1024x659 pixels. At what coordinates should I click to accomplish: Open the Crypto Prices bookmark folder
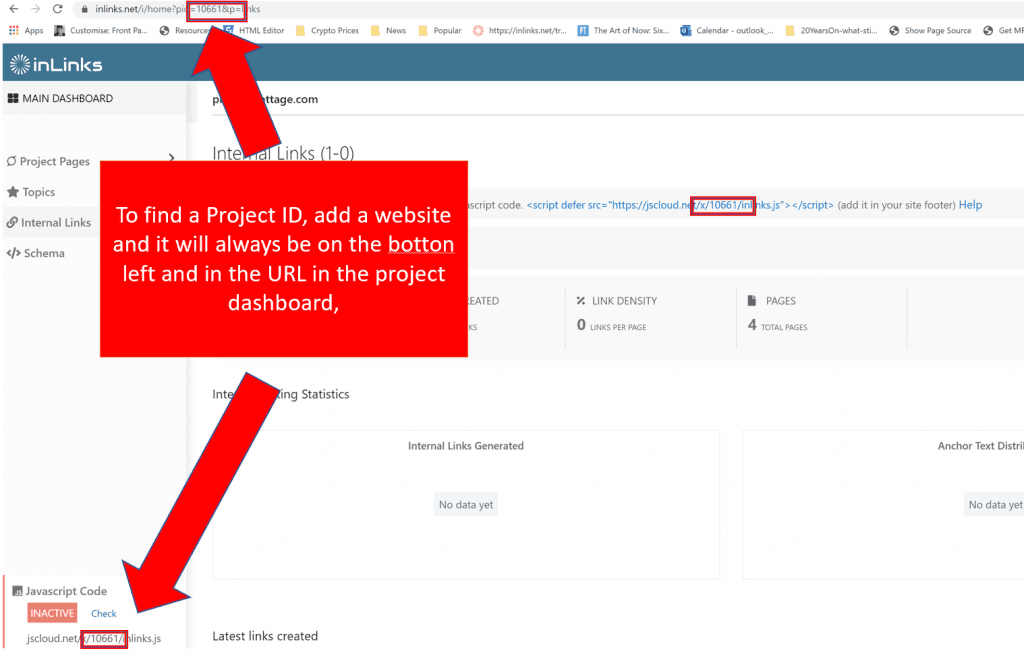pos(327,31)
